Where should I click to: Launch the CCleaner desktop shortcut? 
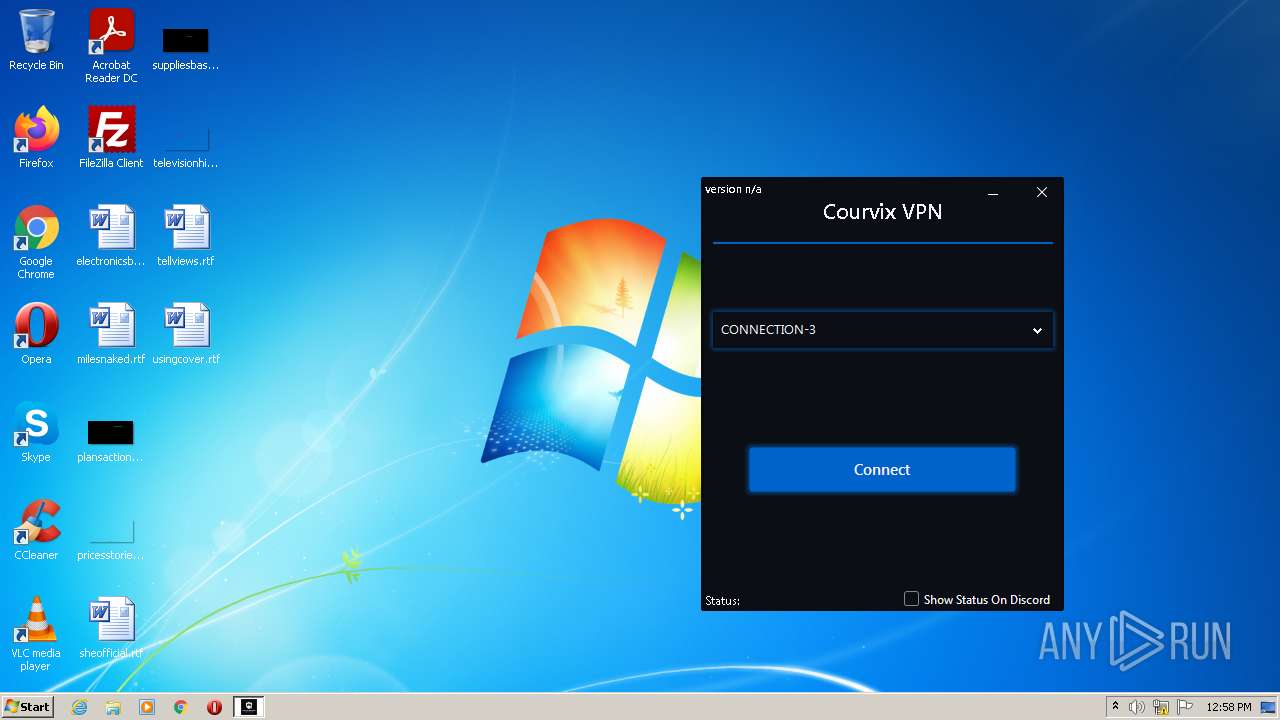36,530
